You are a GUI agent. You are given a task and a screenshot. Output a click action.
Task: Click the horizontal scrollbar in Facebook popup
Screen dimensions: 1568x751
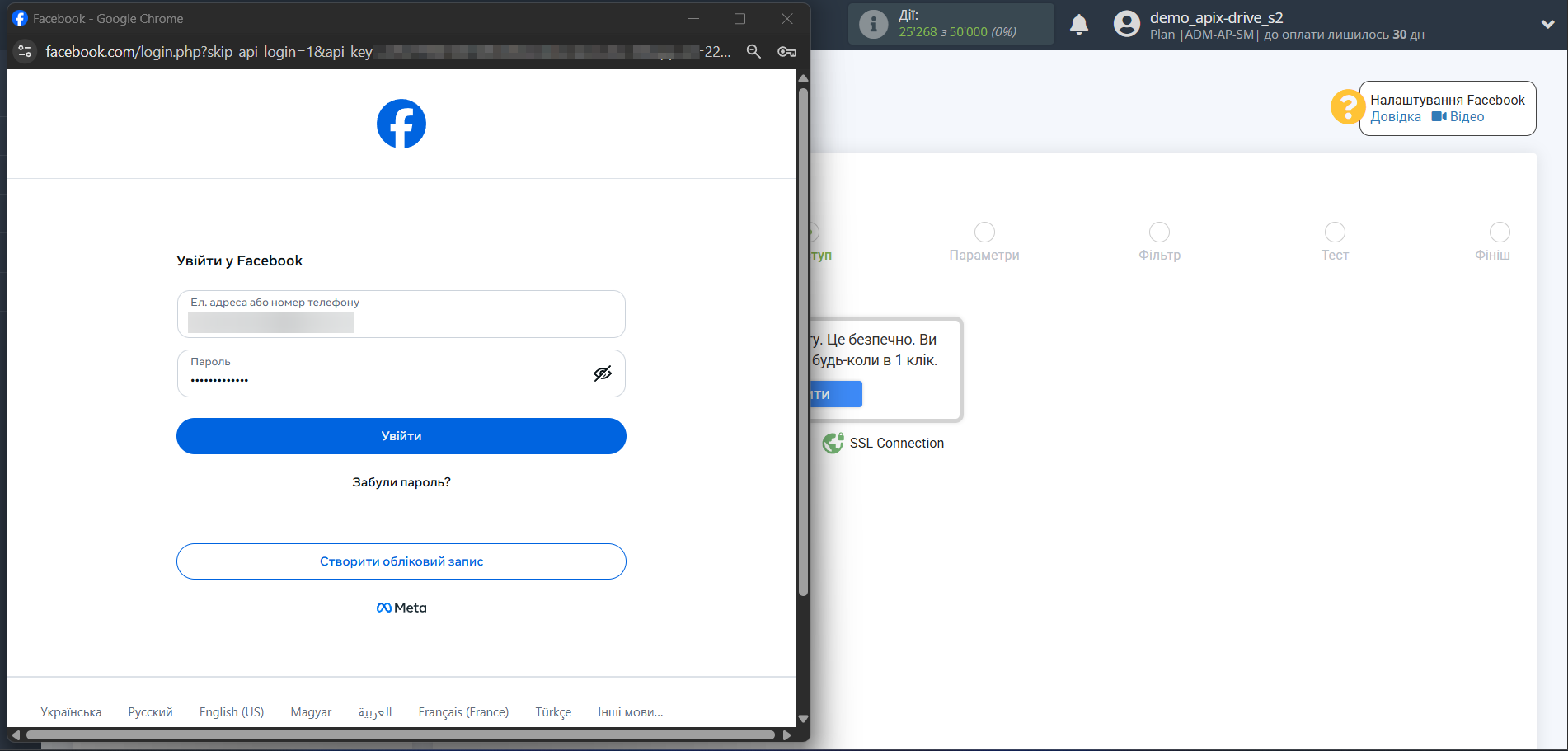401,735
